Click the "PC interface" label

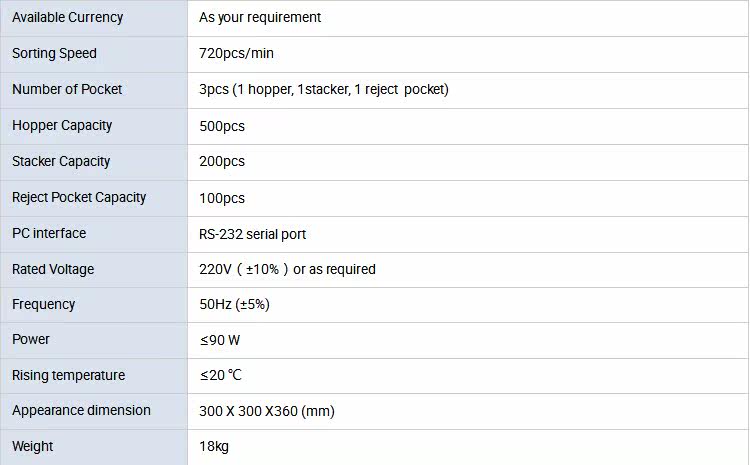(x=49, y=233)
